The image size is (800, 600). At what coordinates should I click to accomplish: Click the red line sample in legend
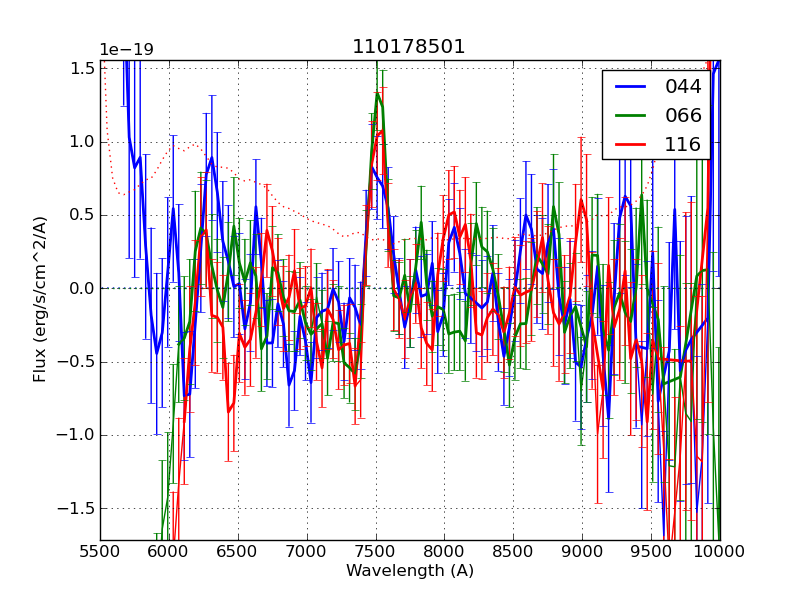pyautogui.click(x=632, y=145)
